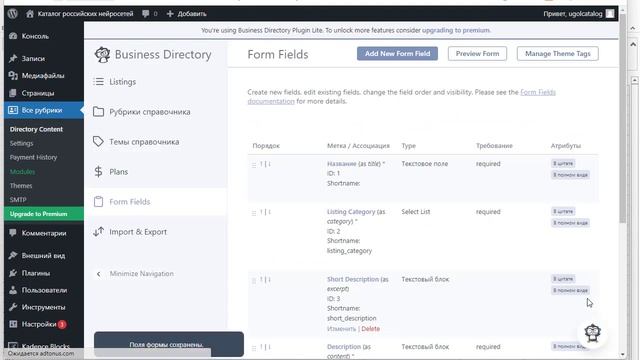Click drag handle of Название field row
640x360 pixels.
coord(254,165)
